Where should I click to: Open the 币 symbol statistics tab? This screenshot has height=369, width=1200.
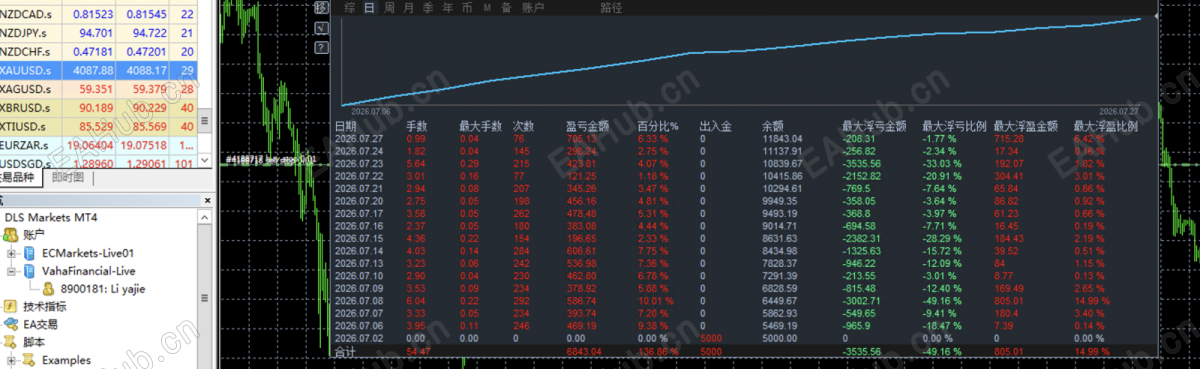[468, 7]
